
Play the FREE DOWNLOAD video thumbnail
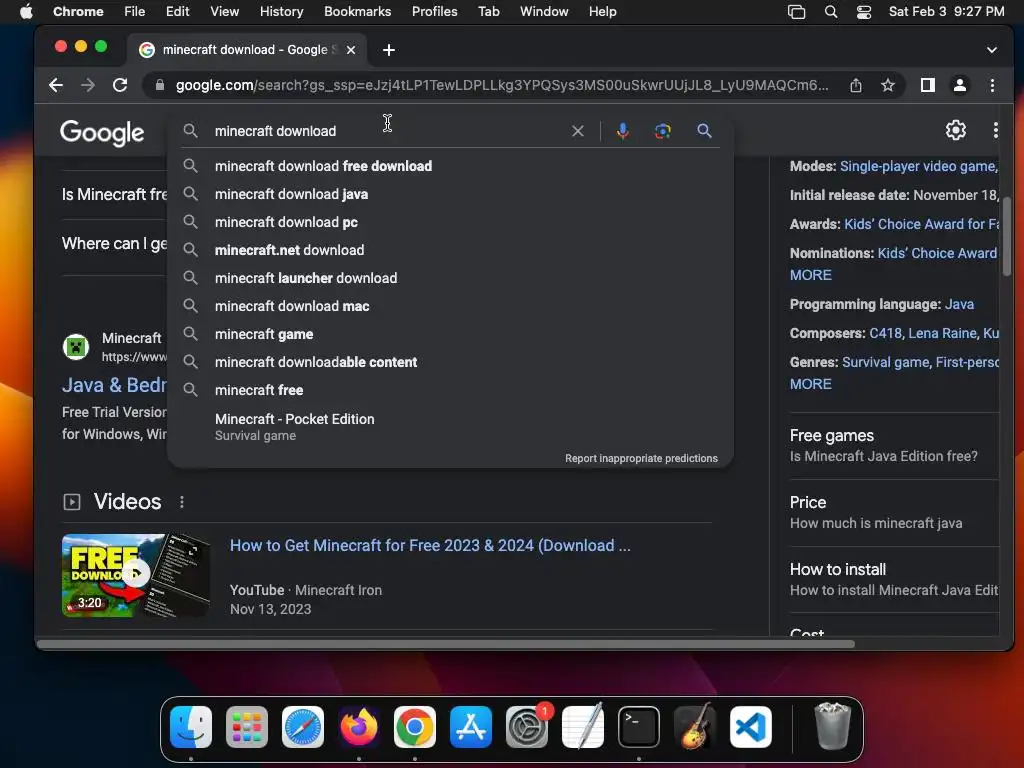pos(136,575)
